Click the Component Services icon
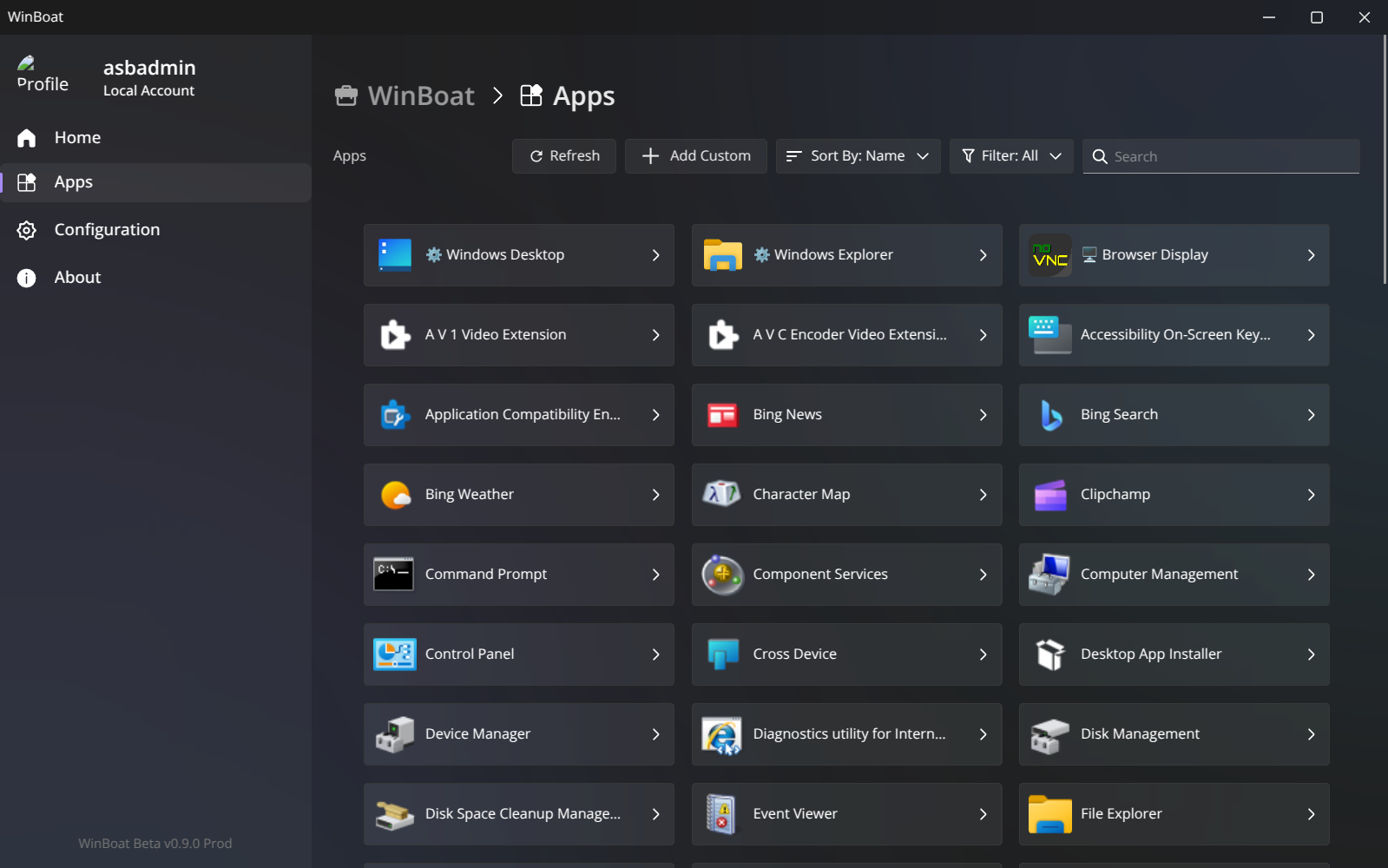Viewport: 1388px width, 868px height. [722, 575]
